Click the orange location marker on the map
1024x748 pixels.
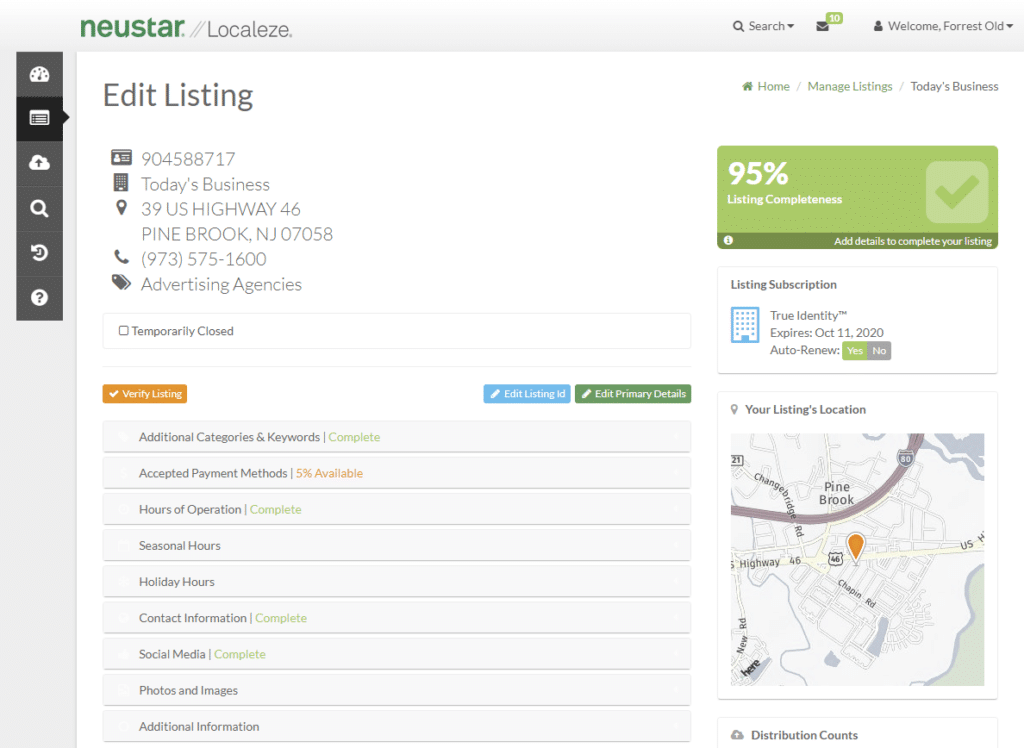coord(856,547)
